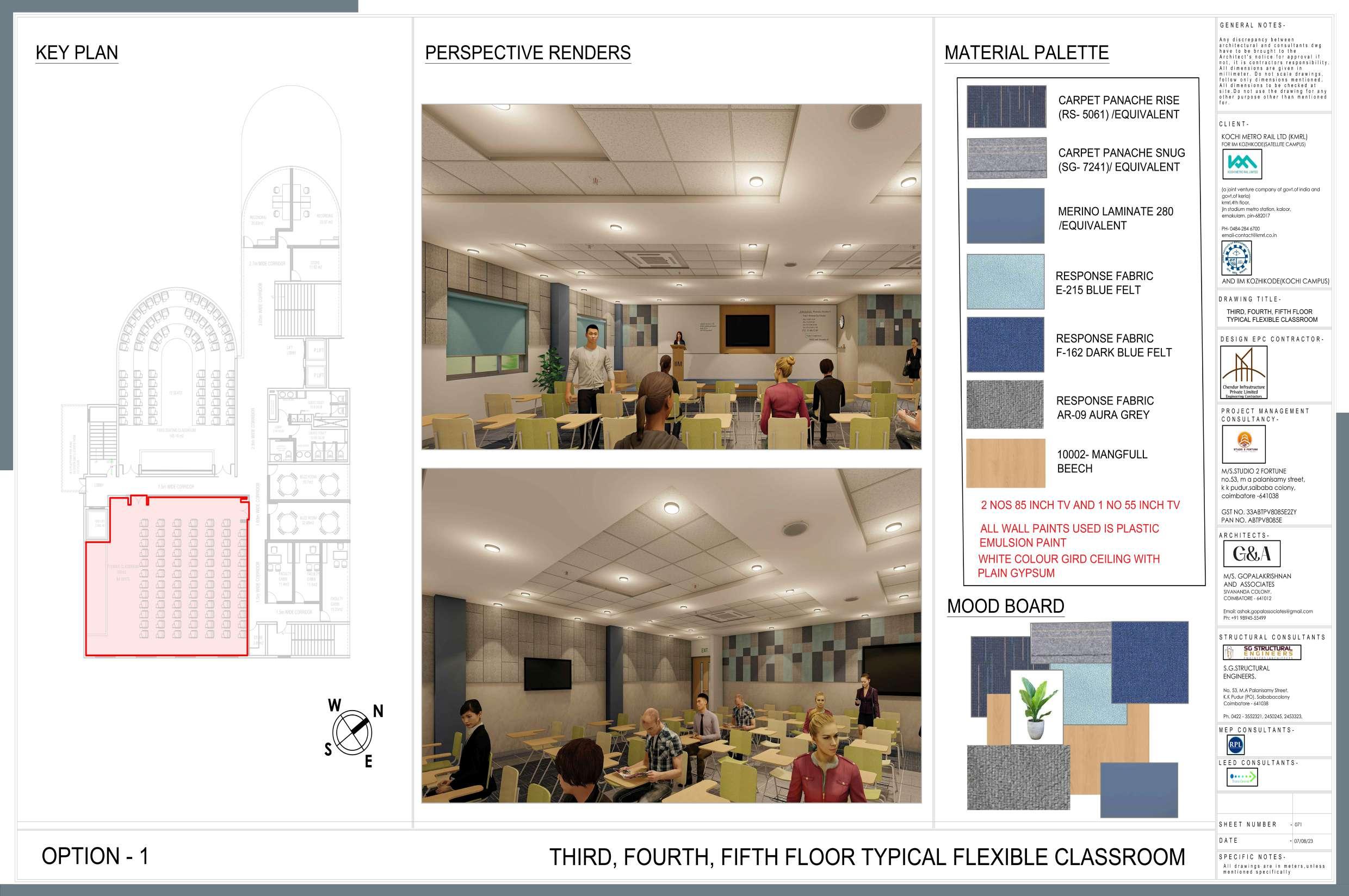1349x896 pixels.
Task: Click the DESIGN EPC CONTRACTOR- heading
Action: point(1272,339)
